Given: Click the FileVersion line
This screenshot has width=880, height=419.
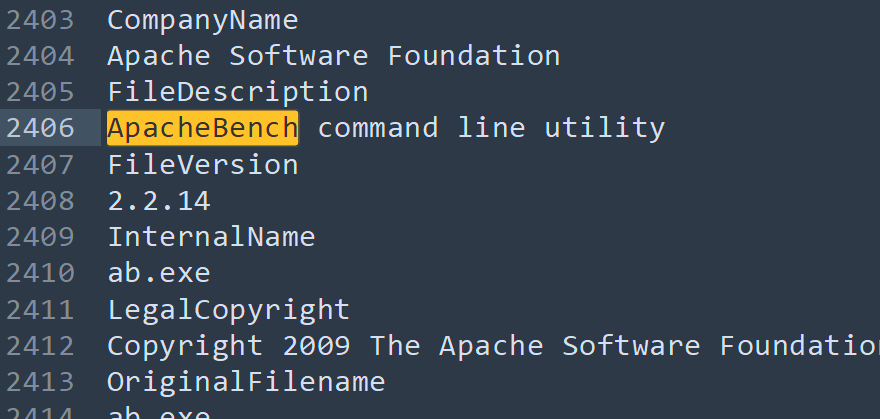Looking at the screenshot, I should click(203, 165).
